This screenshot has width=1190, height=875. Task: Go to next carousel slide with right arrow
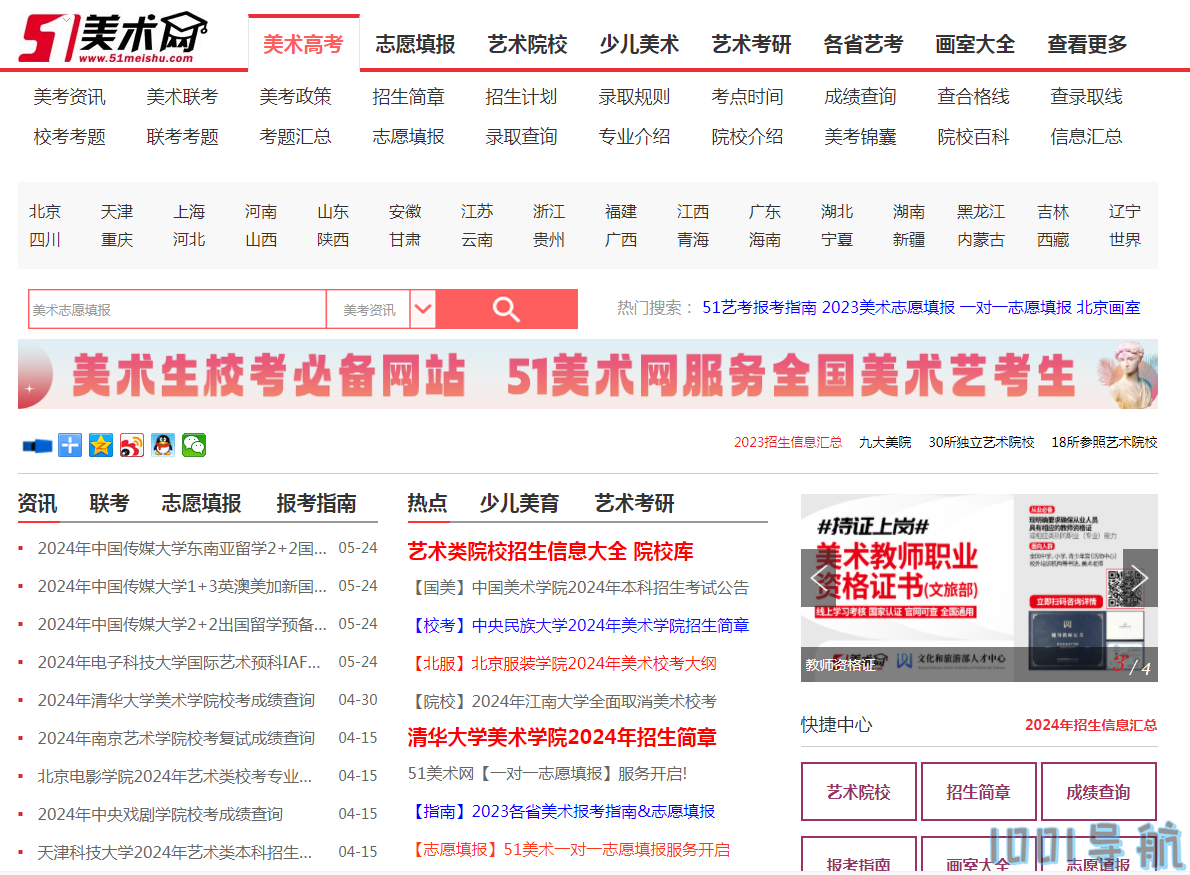point(1139,579)
